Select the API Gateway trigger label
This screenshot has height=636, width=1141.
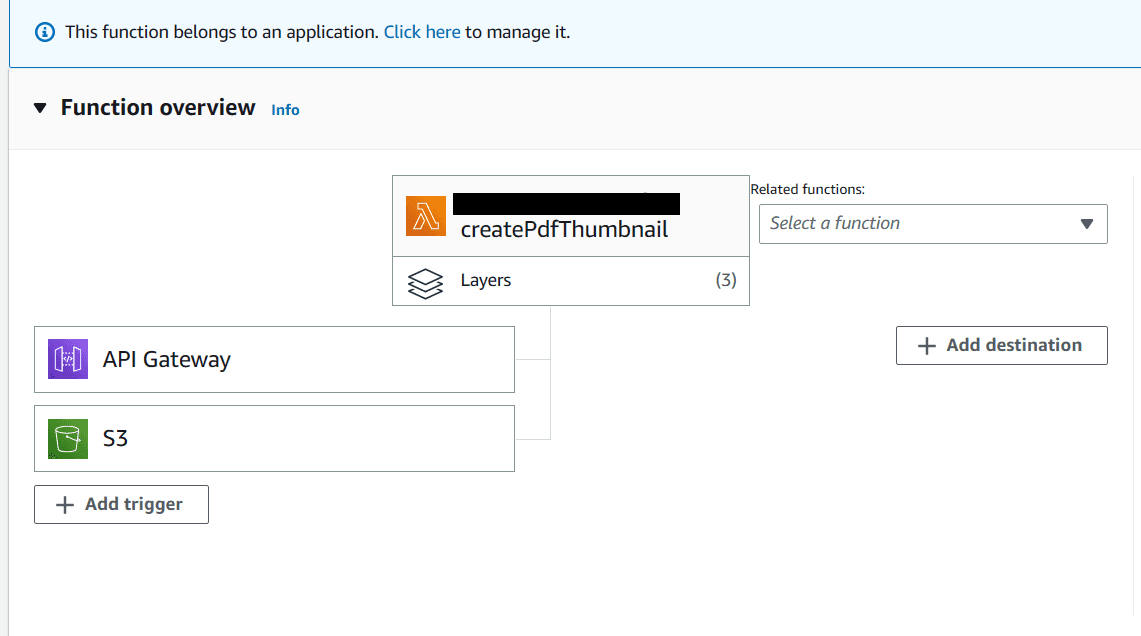(x=167, y=359)
